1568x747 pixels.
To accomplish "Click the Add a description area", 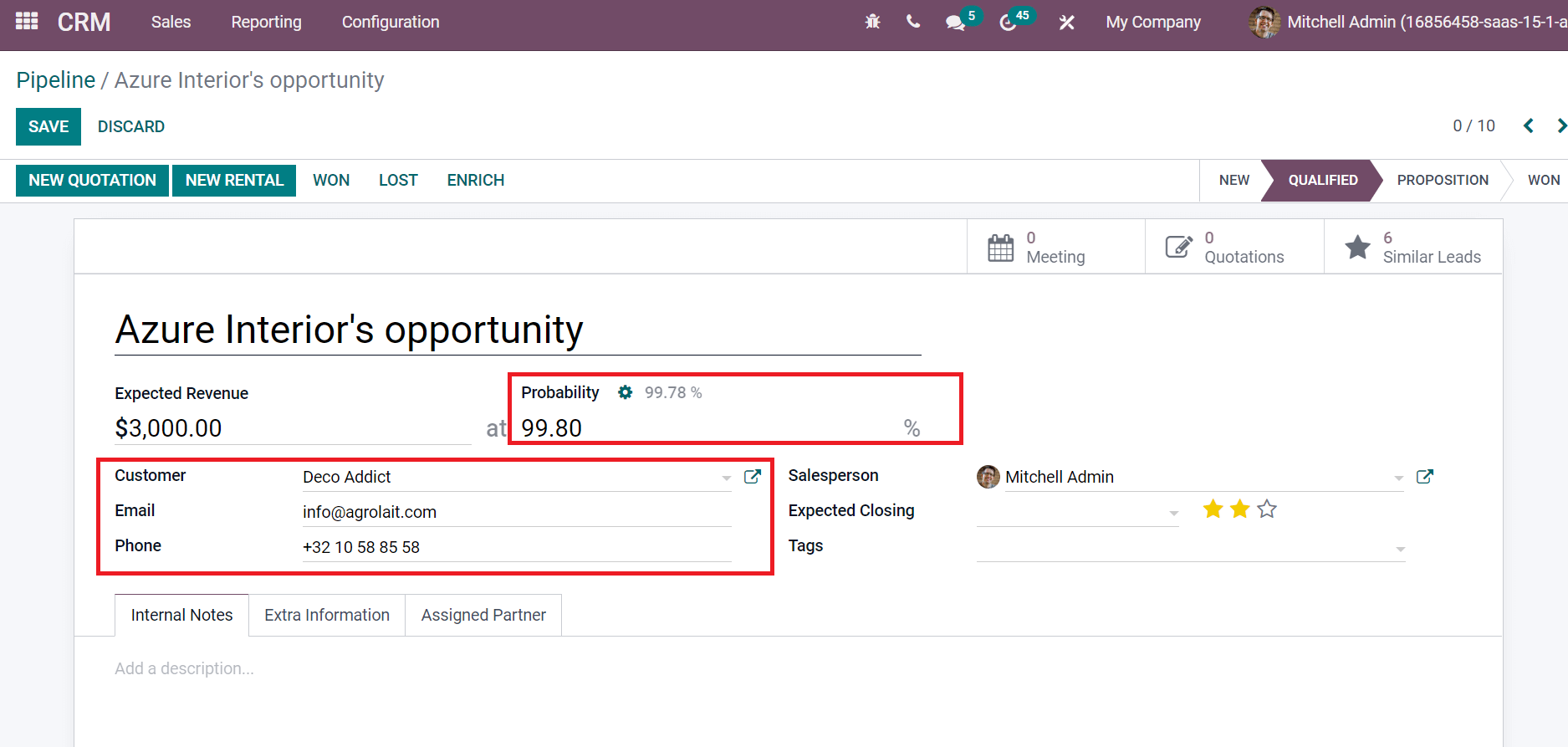I will click(x=184, y=668).
